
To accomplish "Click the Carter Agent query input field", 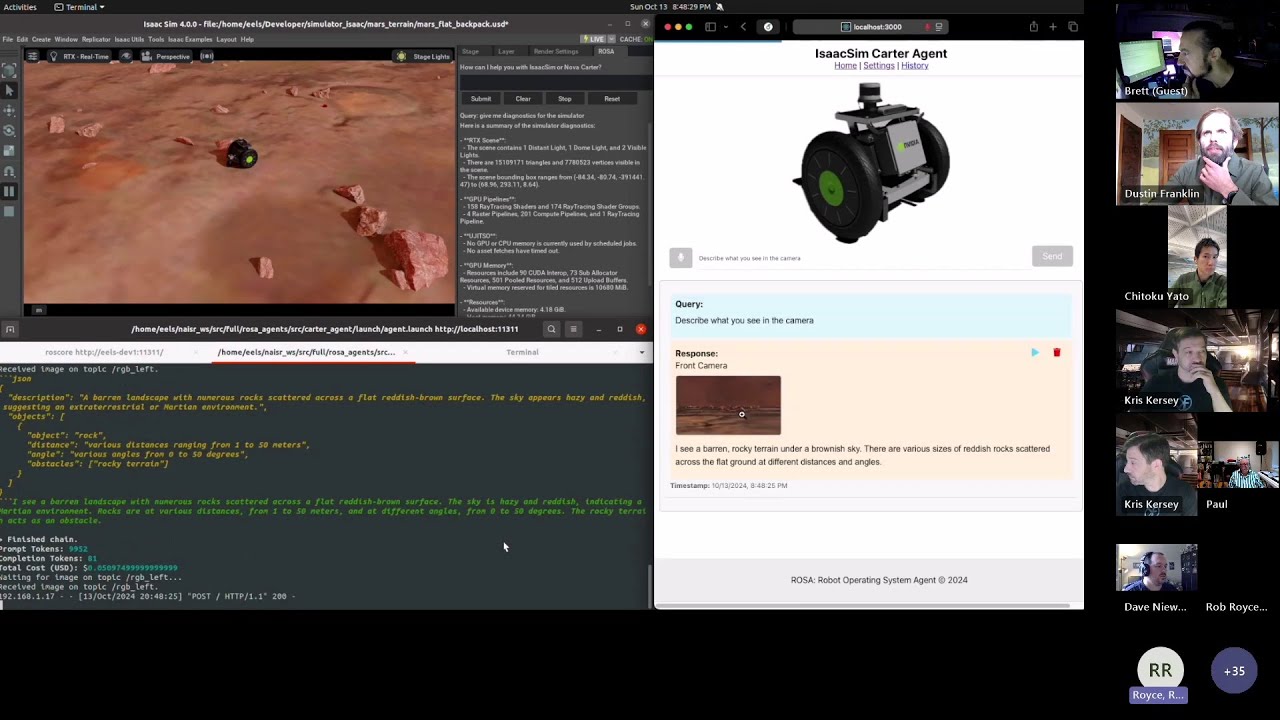I will (x=862, y=258).
